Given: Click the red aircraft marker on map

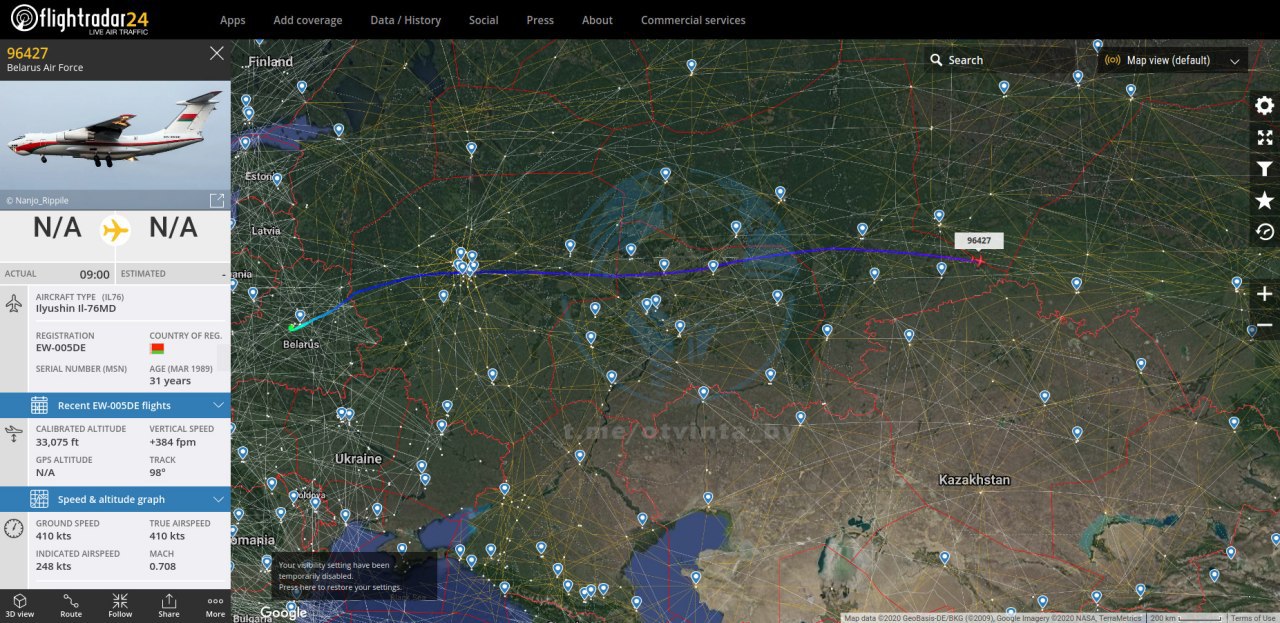Looking at the screenshot, I should coord(979,260).
